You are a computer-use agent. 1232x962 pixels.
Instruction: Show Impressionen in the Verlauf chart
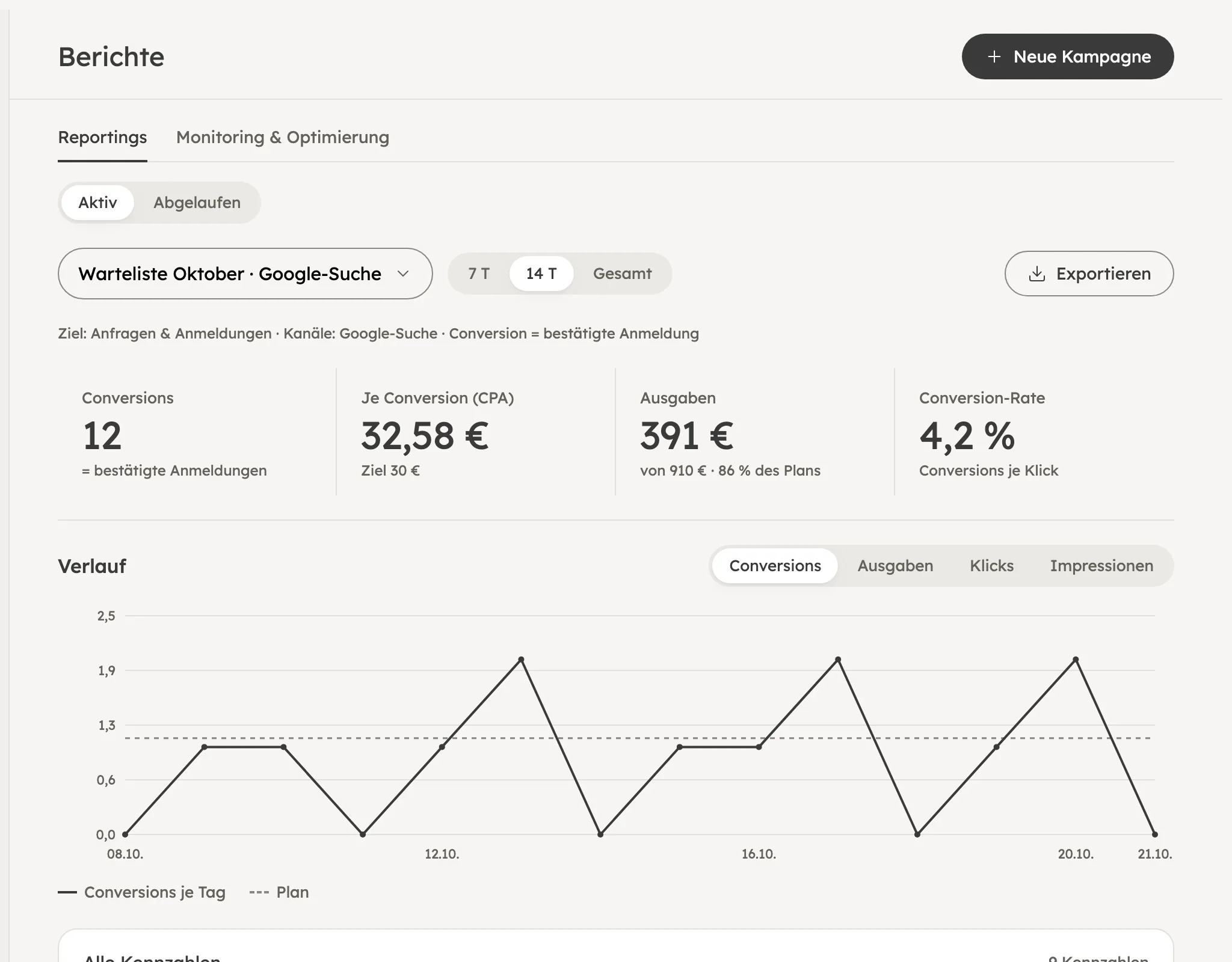coord(1101,566)
